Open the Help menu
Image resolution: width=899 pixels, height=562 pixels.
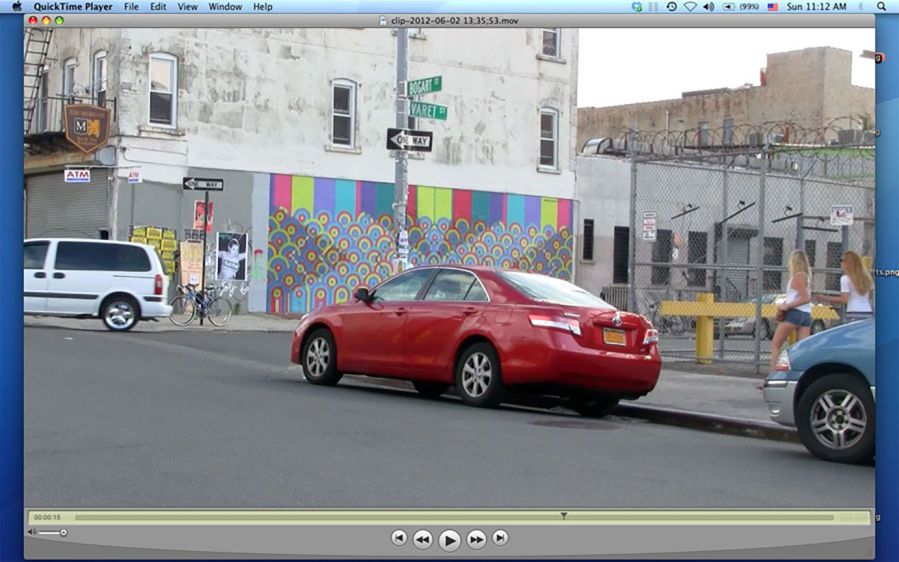pos(262,7)
